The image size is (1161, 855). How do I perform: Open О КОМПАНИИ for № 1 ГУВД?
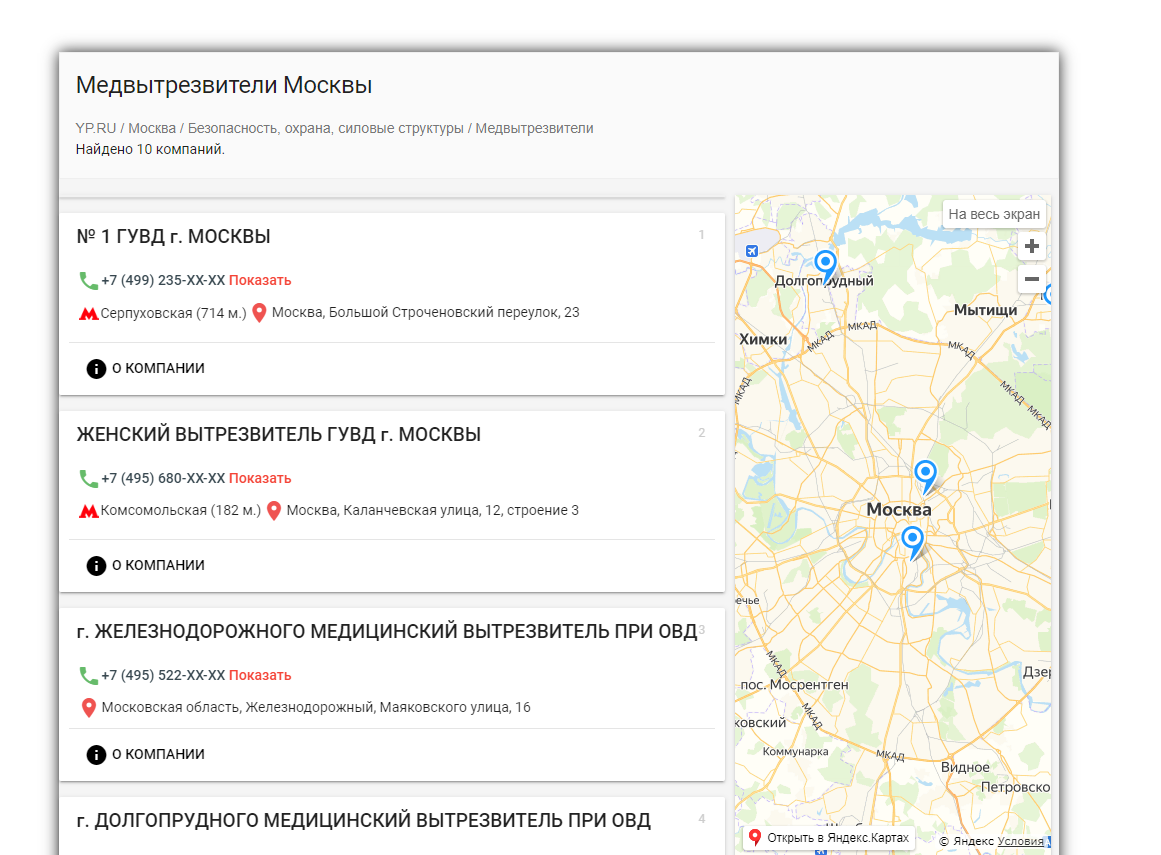(x=157, y=368)
